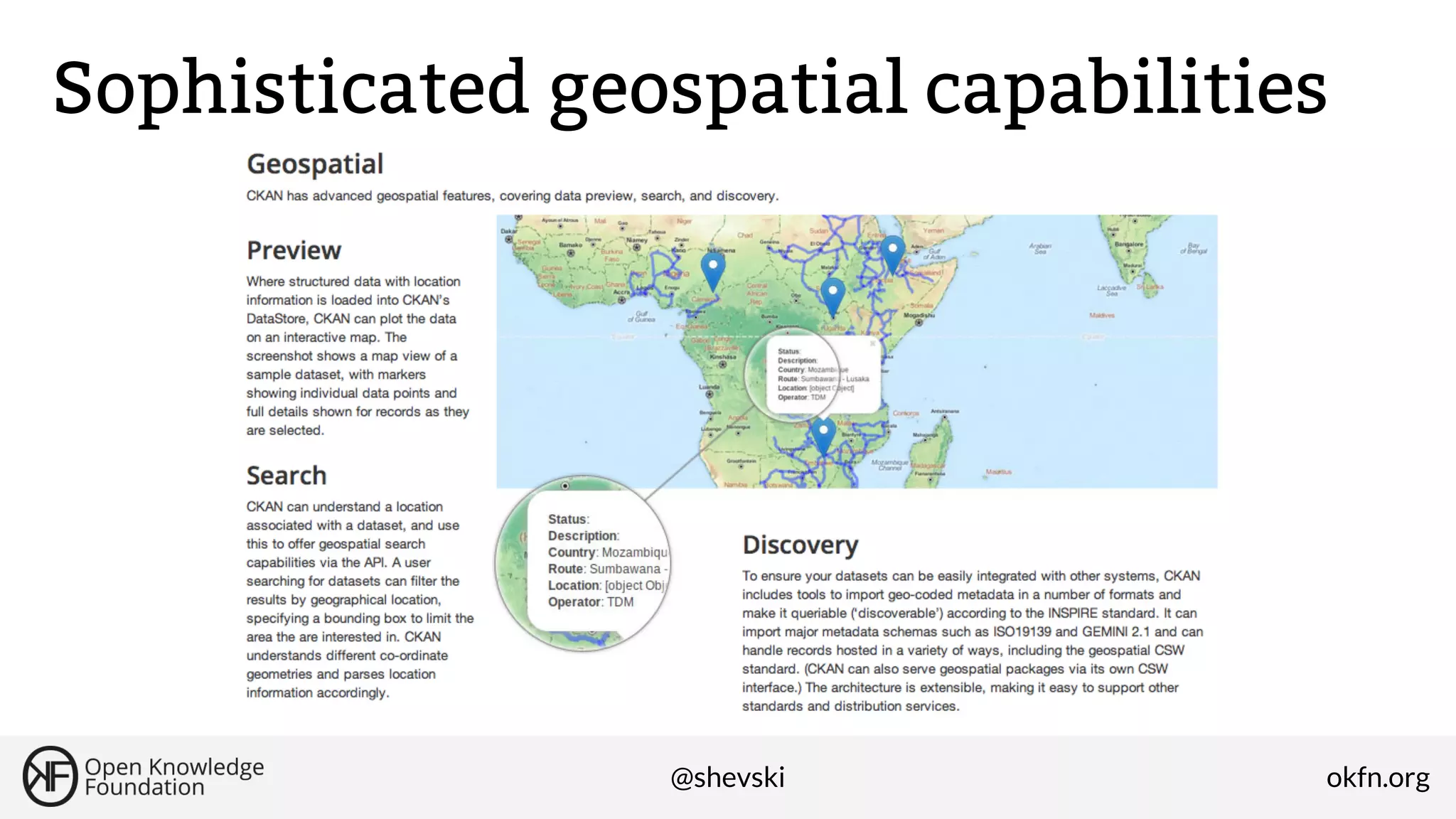Click the Discovery section heading
This screenshot has width=1456, height=819.
[800, 545]
